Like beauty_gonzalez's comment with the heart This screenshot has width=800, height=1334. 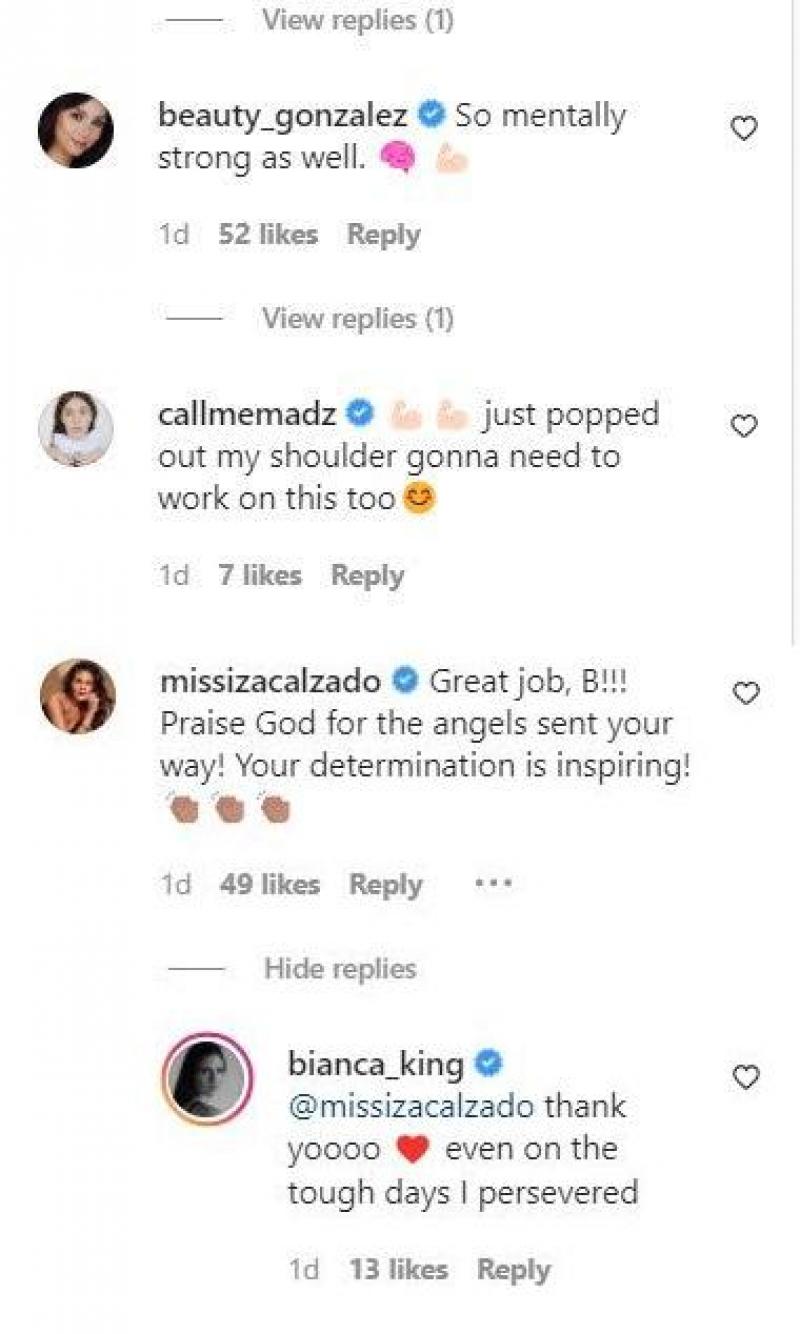click(744, 129)
